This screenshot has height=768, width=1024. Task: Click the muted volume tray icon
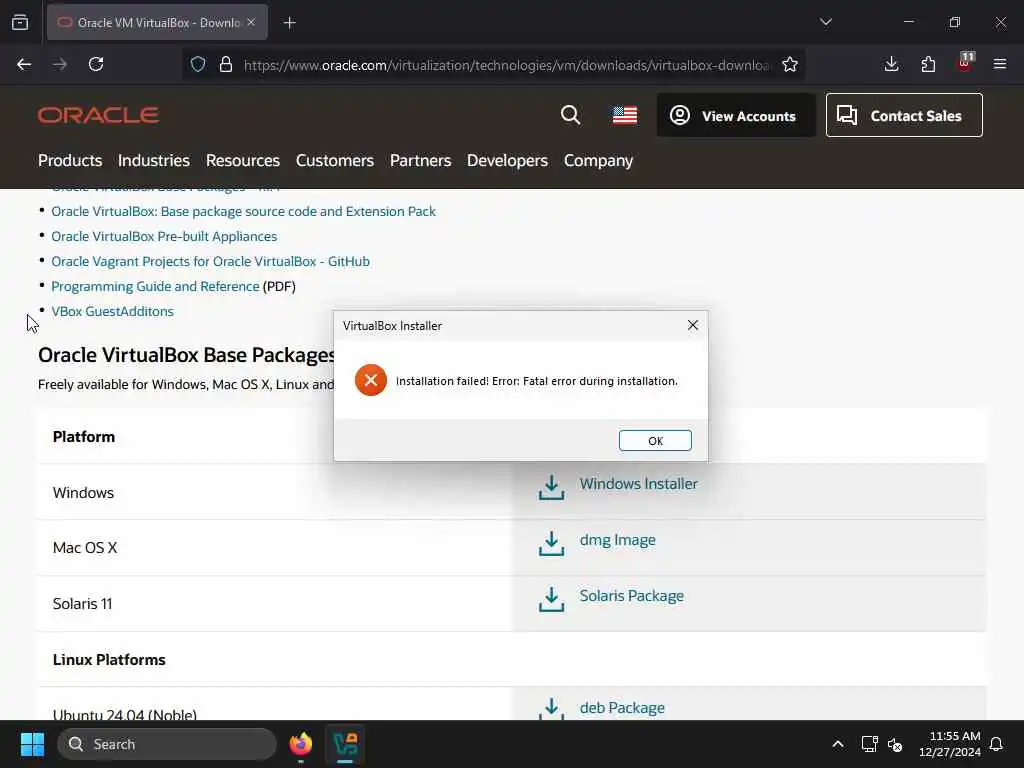(x=895, y=744)
